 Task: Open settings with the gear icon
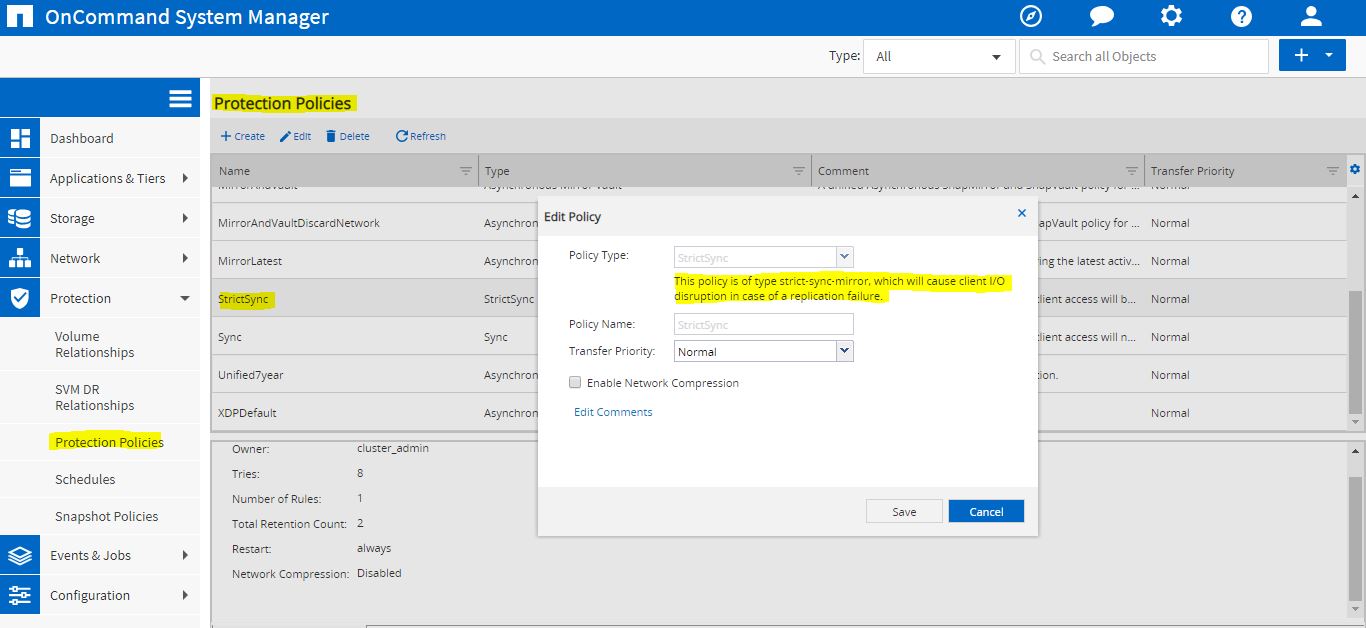[1171, 16]
